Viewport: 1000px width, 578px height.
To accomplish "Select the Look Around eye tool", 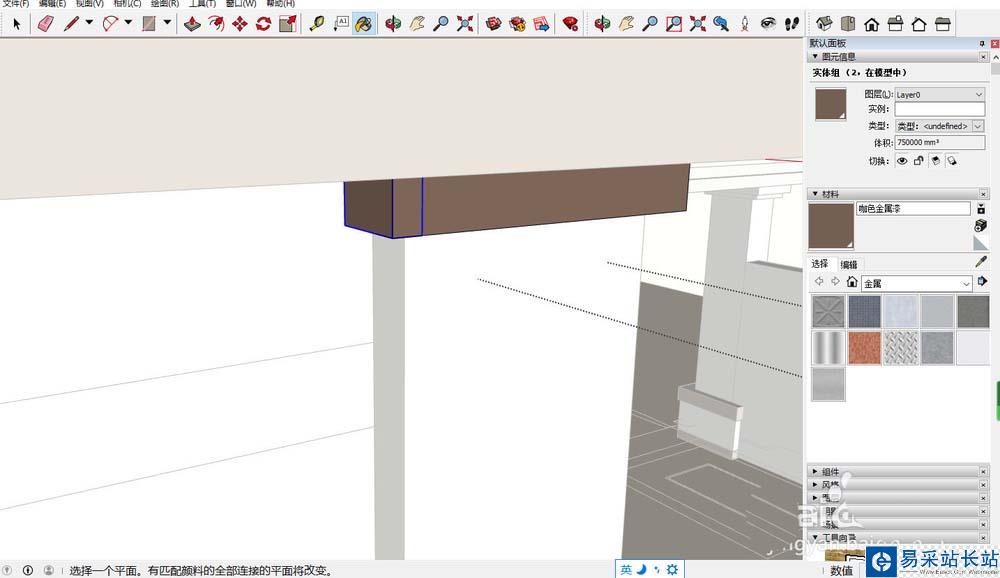I will click(x=768, y=24).
